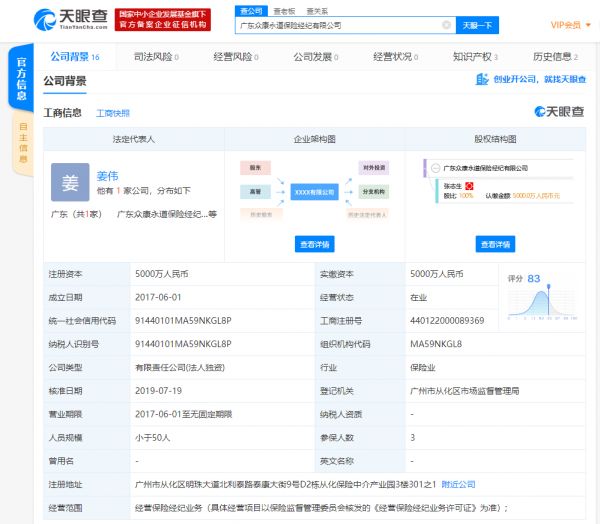
Task: Click the 天眼查 watermark logo near 工商信息
Action: click(559, 112)
